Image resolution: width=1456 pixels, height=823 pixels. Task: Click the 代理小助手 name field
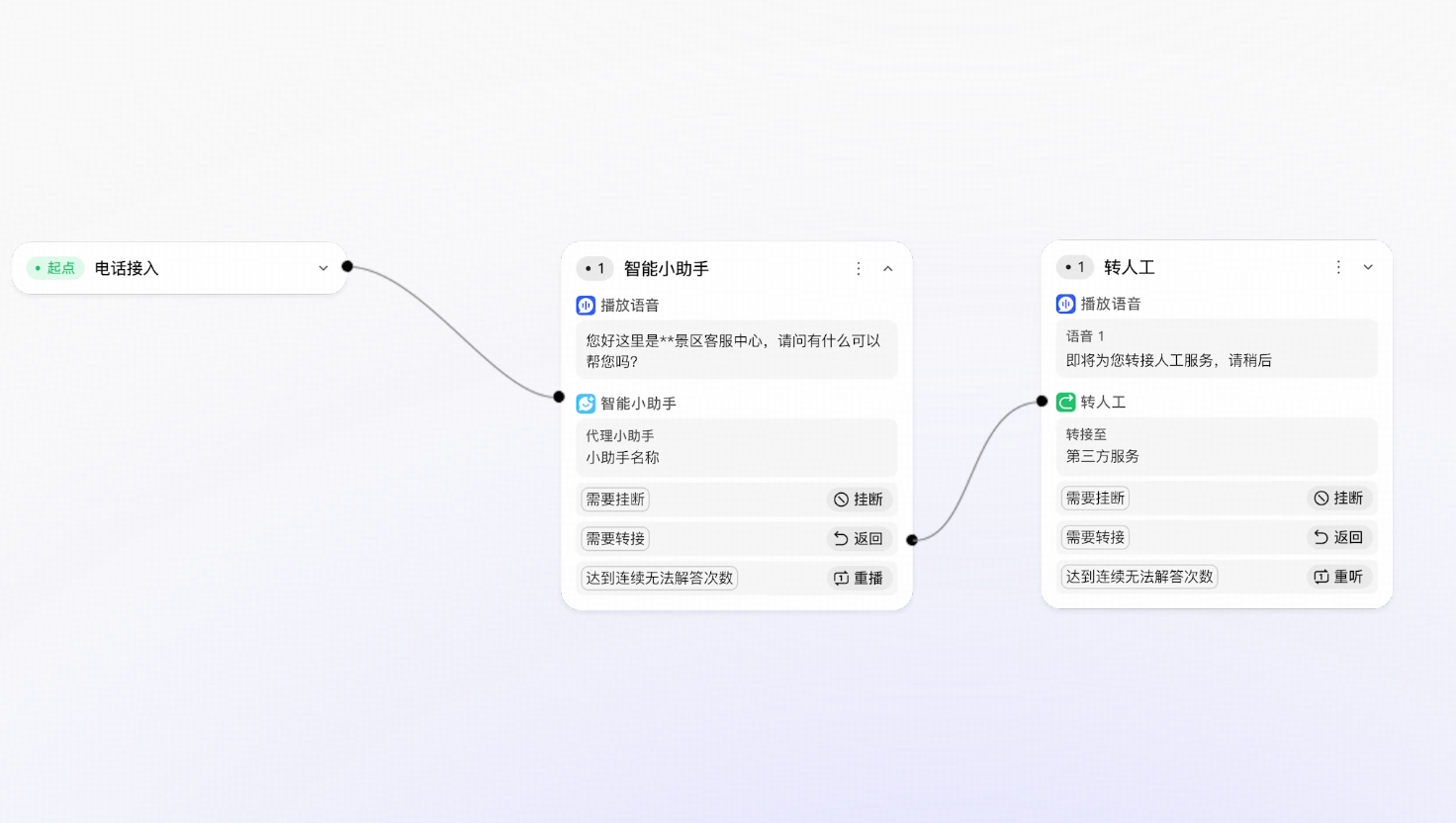736,447
